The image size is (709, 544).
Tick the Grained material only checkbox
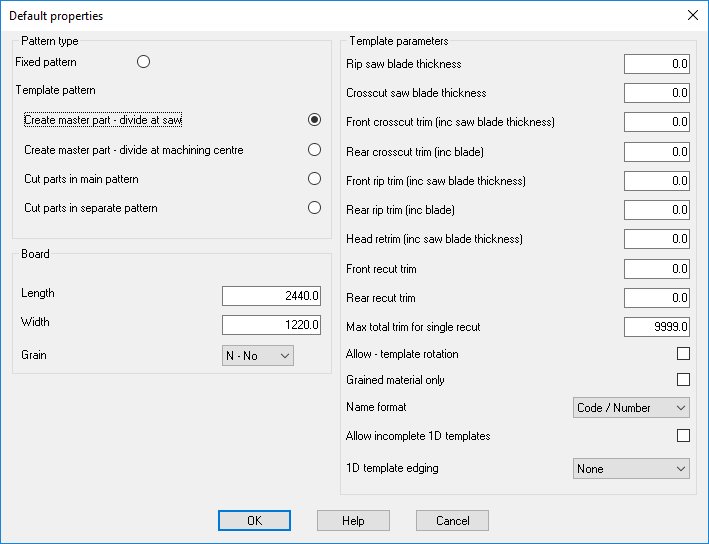pyautogui.click(x=683, y=380)
